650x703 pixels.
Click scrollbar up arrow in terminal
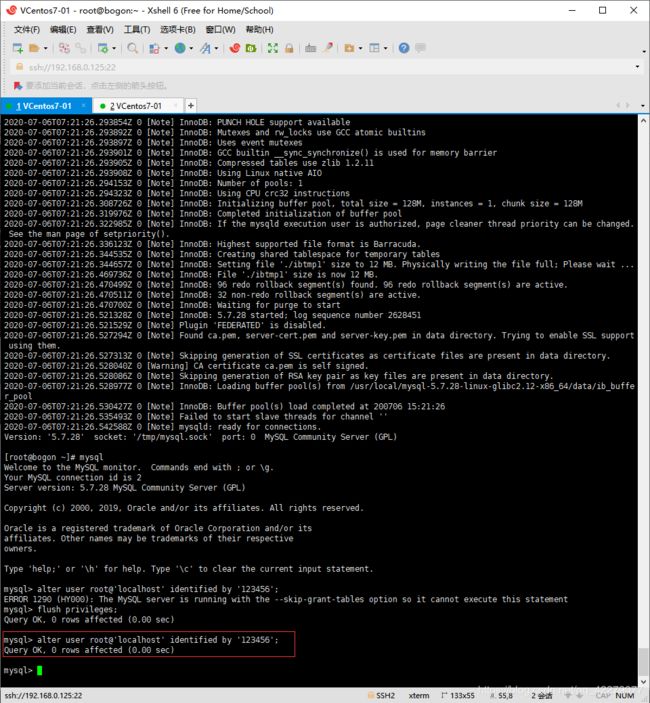[x=644, y=121]
